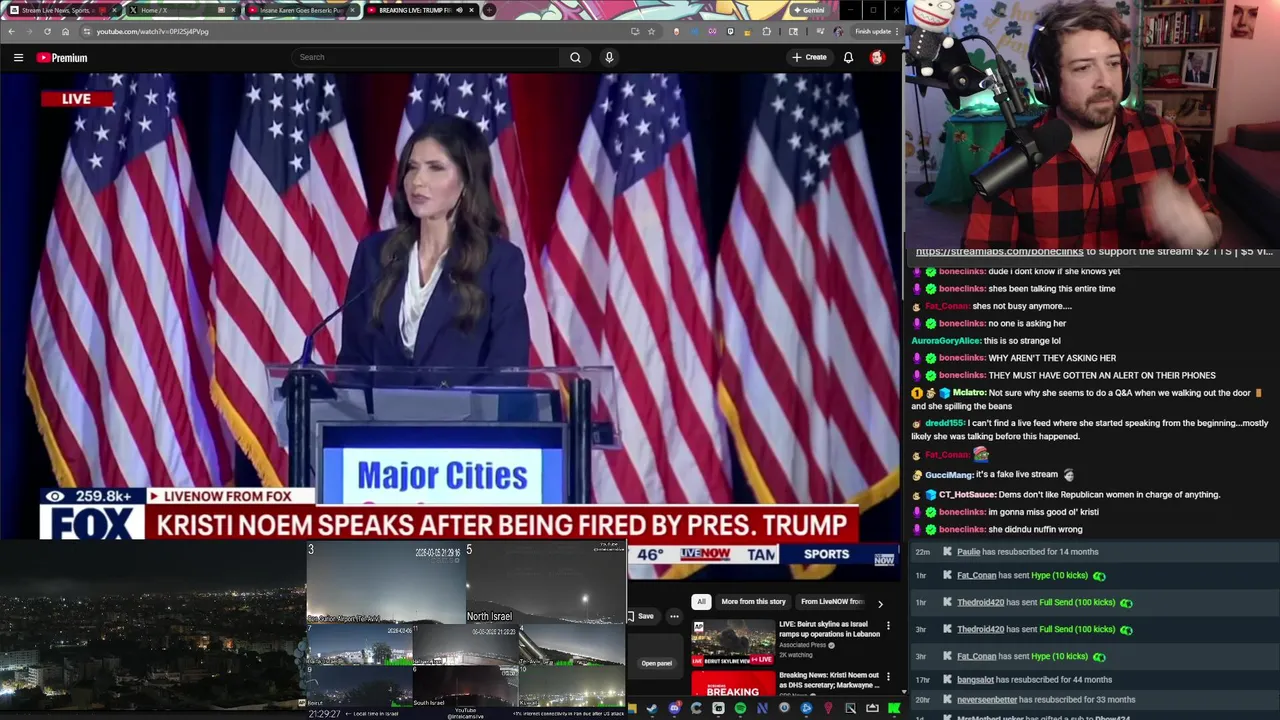1280x720 pixels.
Task: Open the green Kick icon in taskbar
Action: [894, 708]
